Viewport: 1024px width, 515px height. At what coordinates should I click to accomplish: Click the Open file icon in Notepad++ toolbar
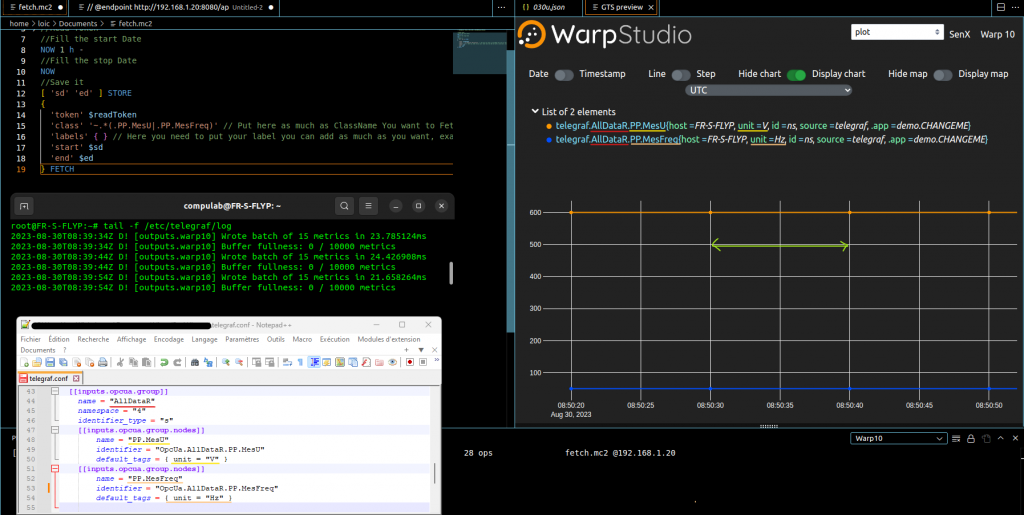click(37, 362)
